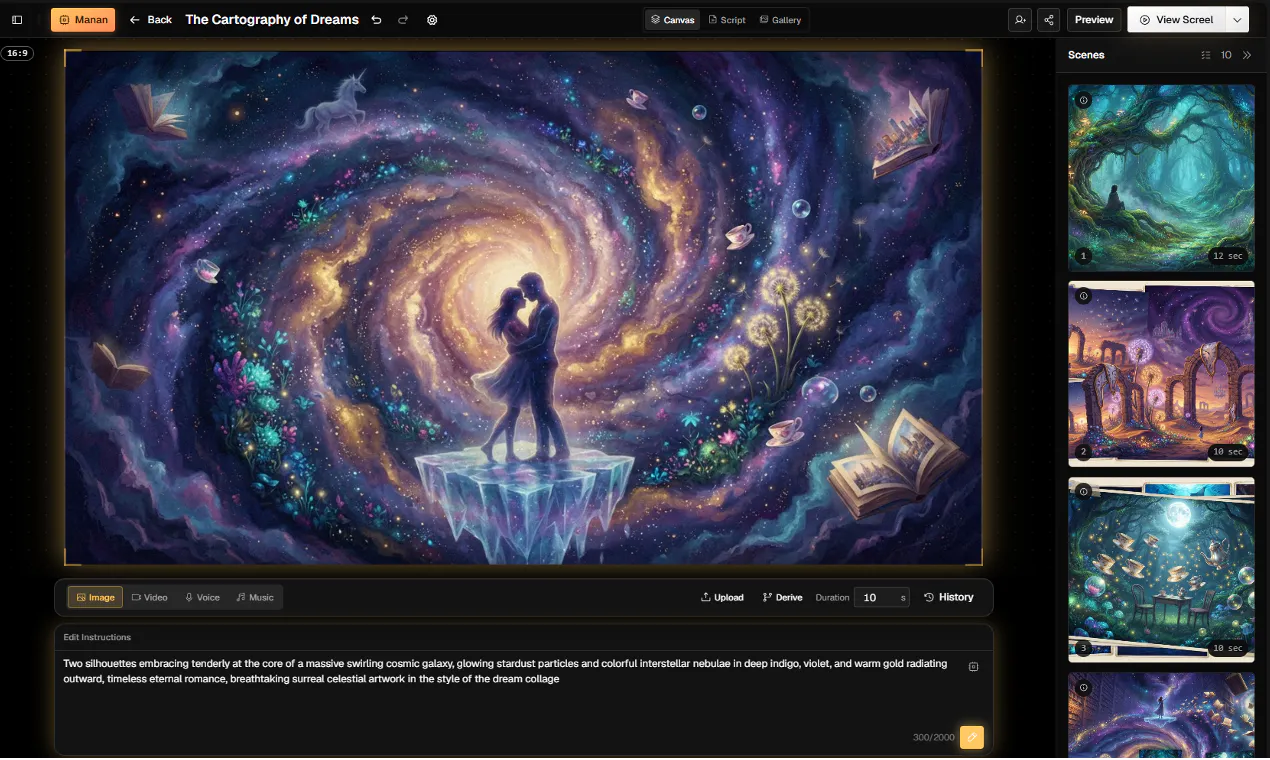Image resolution: width=1270 pixels, height=760 pixels.
Task: Select the Video mode tab
Action: (149, 597)
